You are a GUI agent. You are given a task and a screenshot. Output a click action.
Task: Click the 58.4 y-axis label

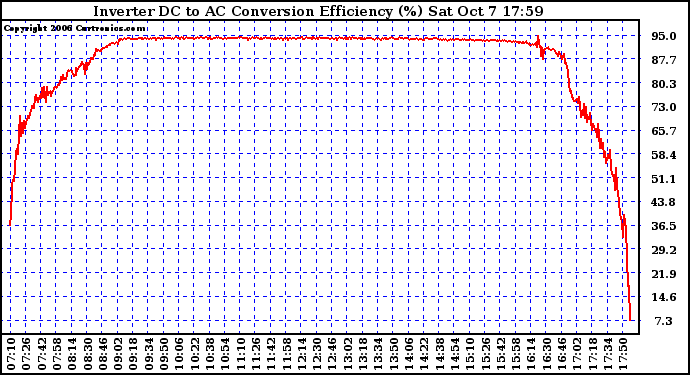[664, 155]
